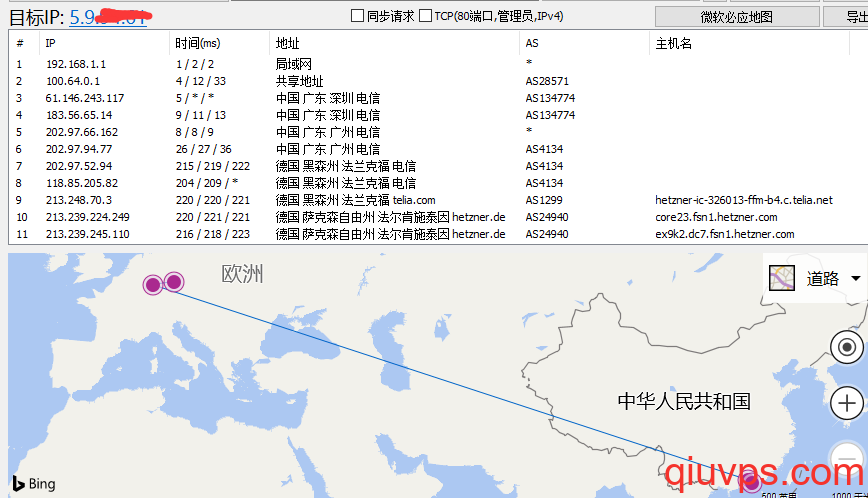Click the 共享地址 address cell
868x498 pixels.
click(299, 81)
